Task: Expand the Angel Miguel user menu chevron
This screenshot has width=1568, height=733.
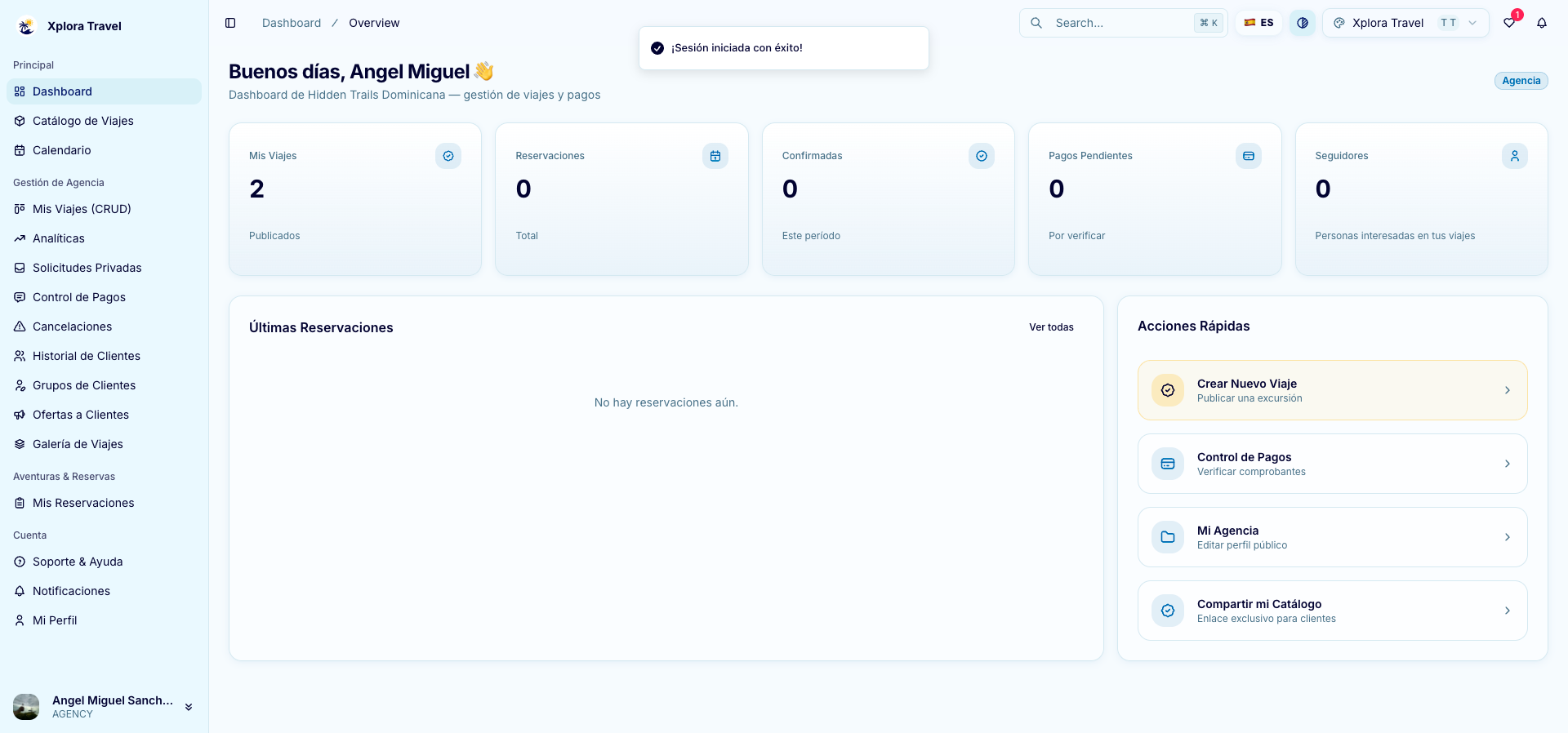Action: [189, 707]
